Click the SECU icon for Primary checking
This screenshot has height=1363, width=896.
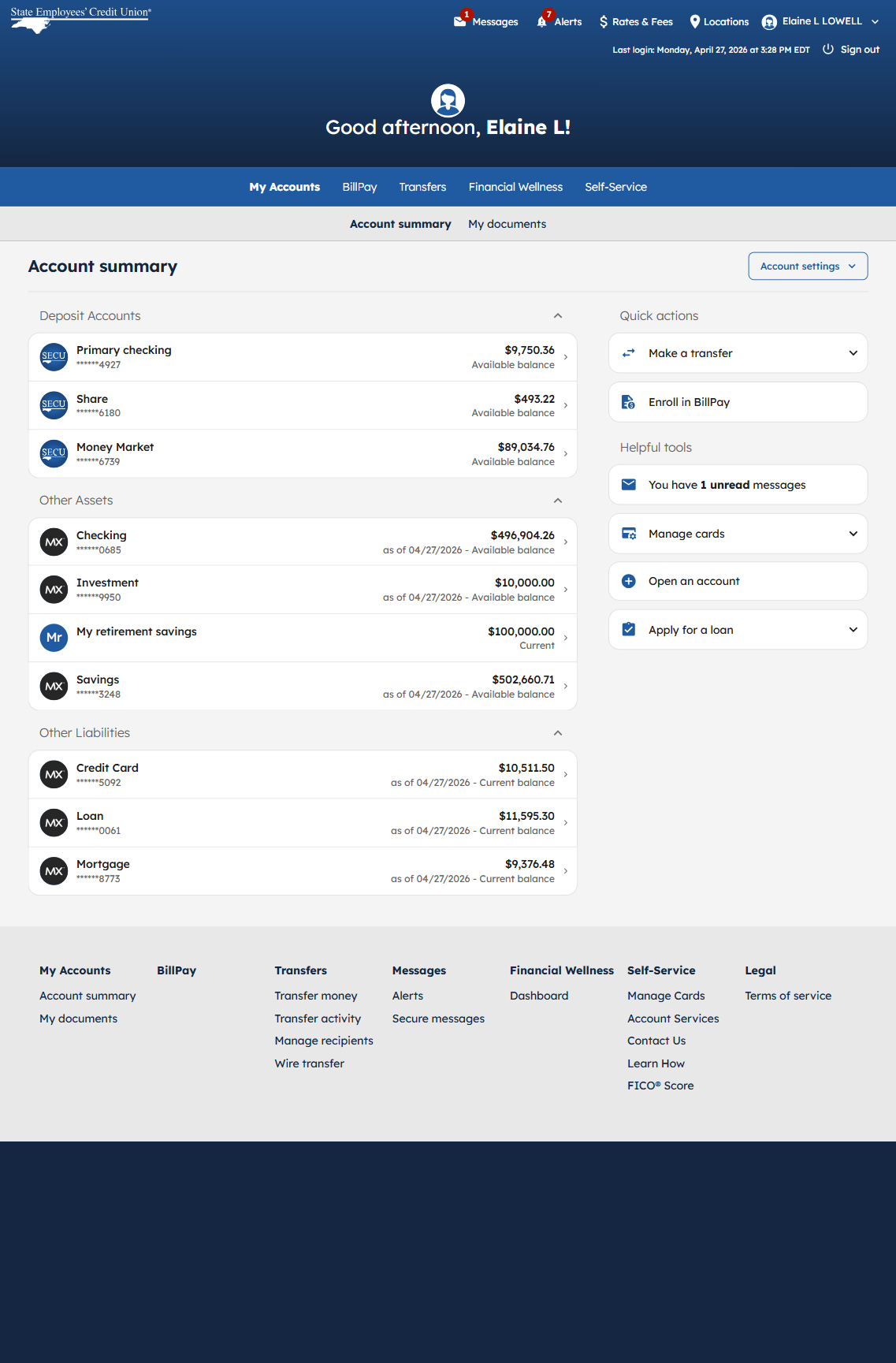pos(54,357)
